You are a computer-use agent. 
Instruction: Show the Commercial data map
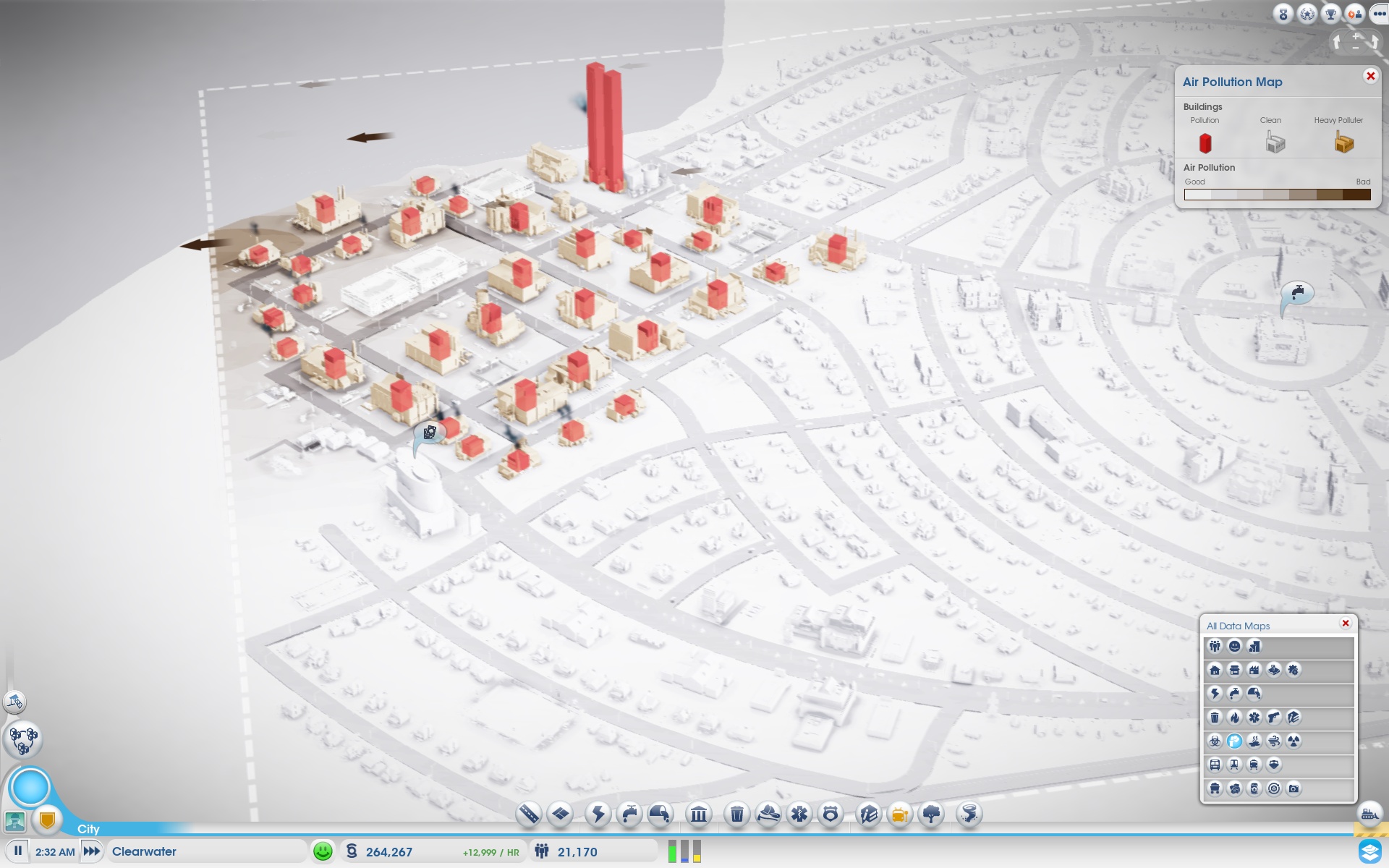coord(1234,670)
